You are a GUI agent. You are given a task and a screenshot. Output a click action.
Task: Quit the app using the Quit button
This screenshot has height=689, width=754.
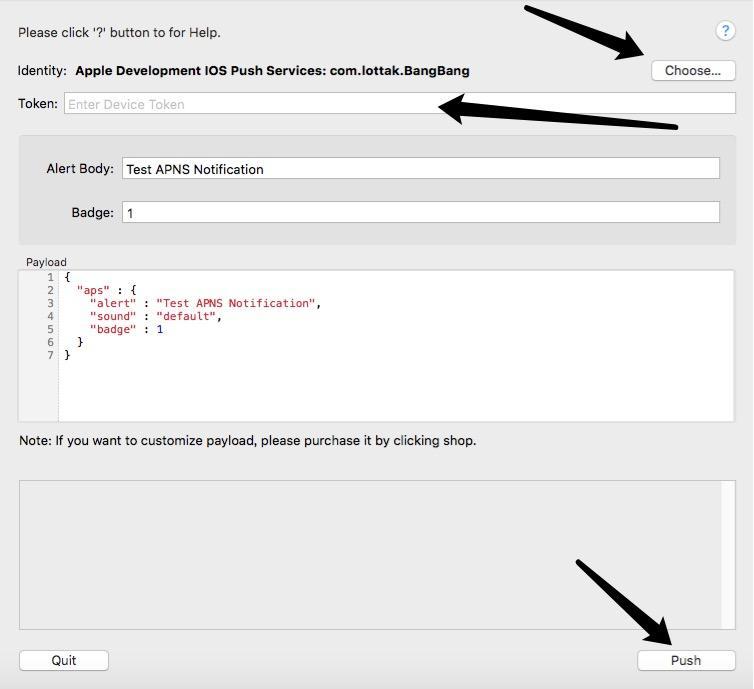click(x=64, y=660)
